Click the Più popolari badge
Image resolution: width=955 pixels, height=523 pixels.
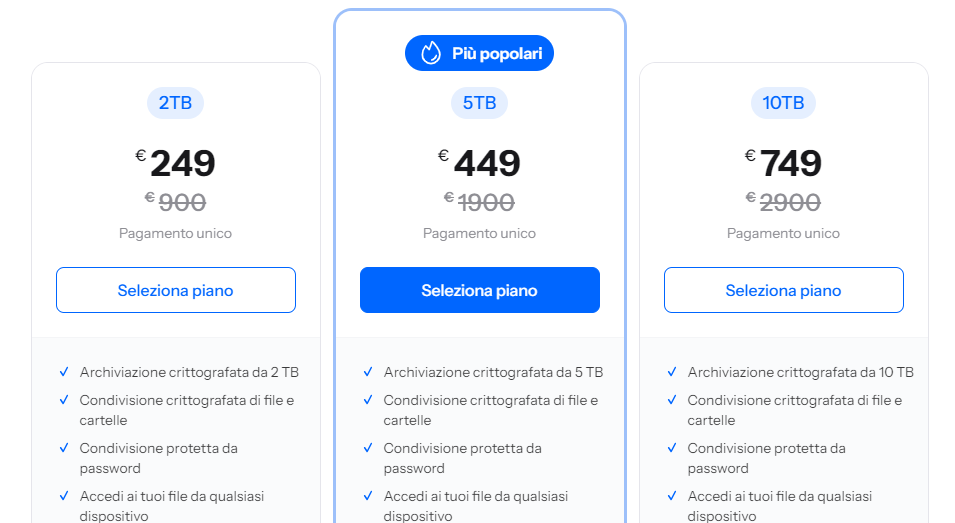(x=479, y=53)
